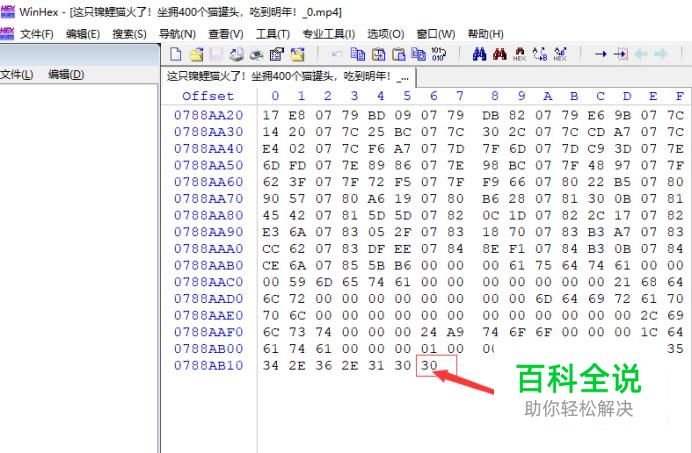Click byte 24 in row 0788AAF0
Screen dimensions: 692x453
pyautogui.click(x=429, y=332)
